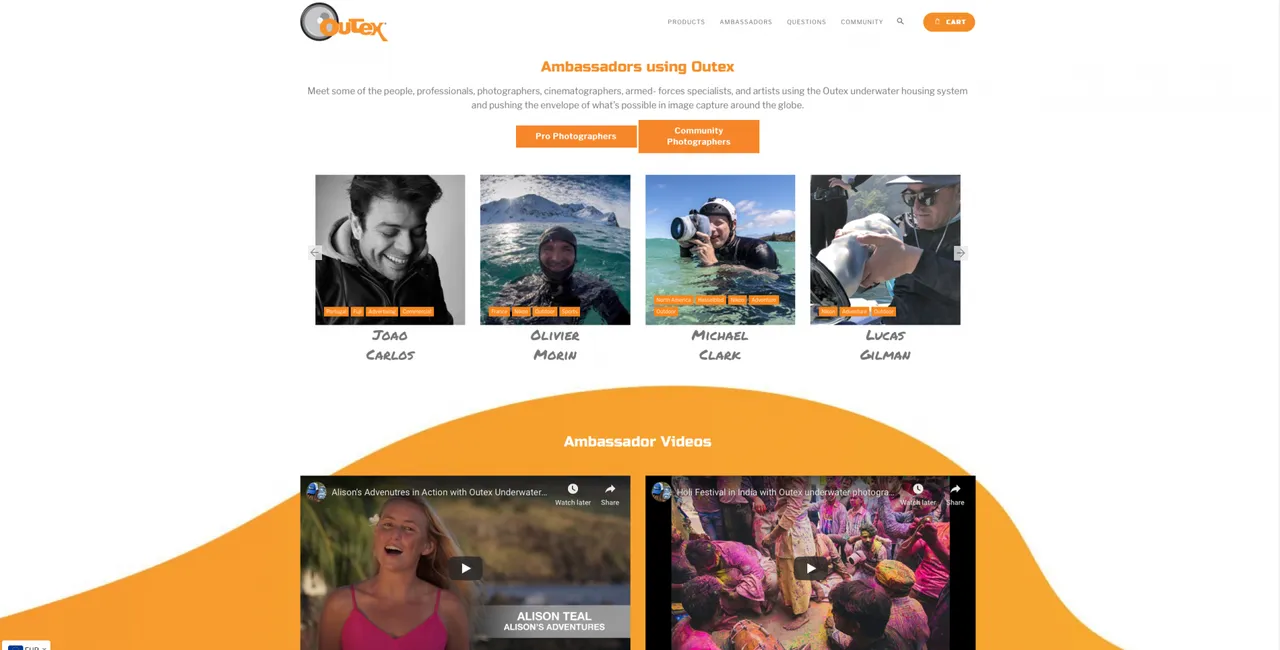Screen dimensions: 1280x650
Task: Open Joao Carlos ambassador photo
Action: coord(390,250)
